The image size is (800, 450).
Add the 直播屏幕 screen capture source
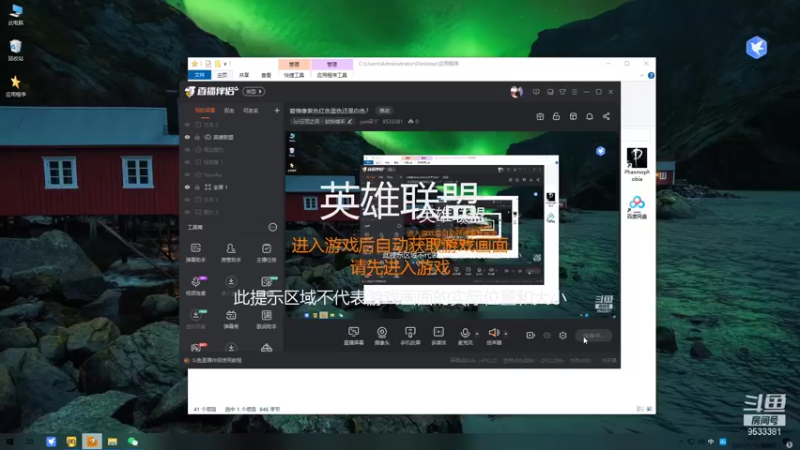(354, 336)
